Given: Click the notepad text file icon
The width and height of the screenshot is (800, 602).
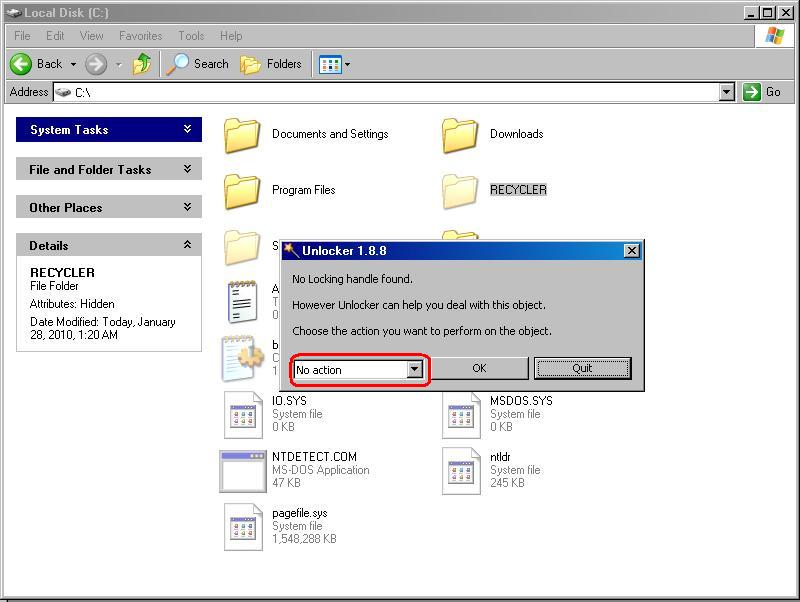Looking at the screenshot, I should [242, 301].
